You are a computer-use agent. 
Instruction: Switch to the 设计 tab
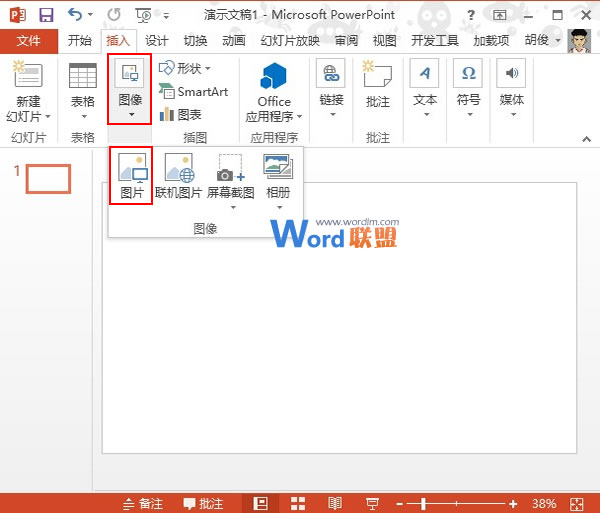click(x=157, y=41)
